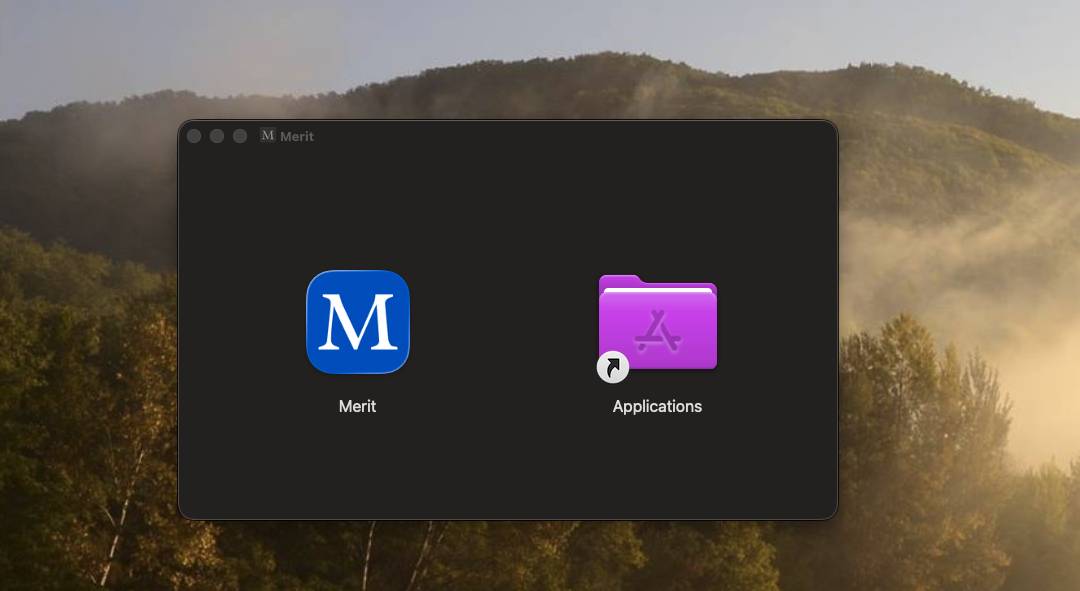Click the Merit window title text
Image resolution: width=1080 pixels, height=591 pixels.
pyautogui.click(x=297, y=136)
